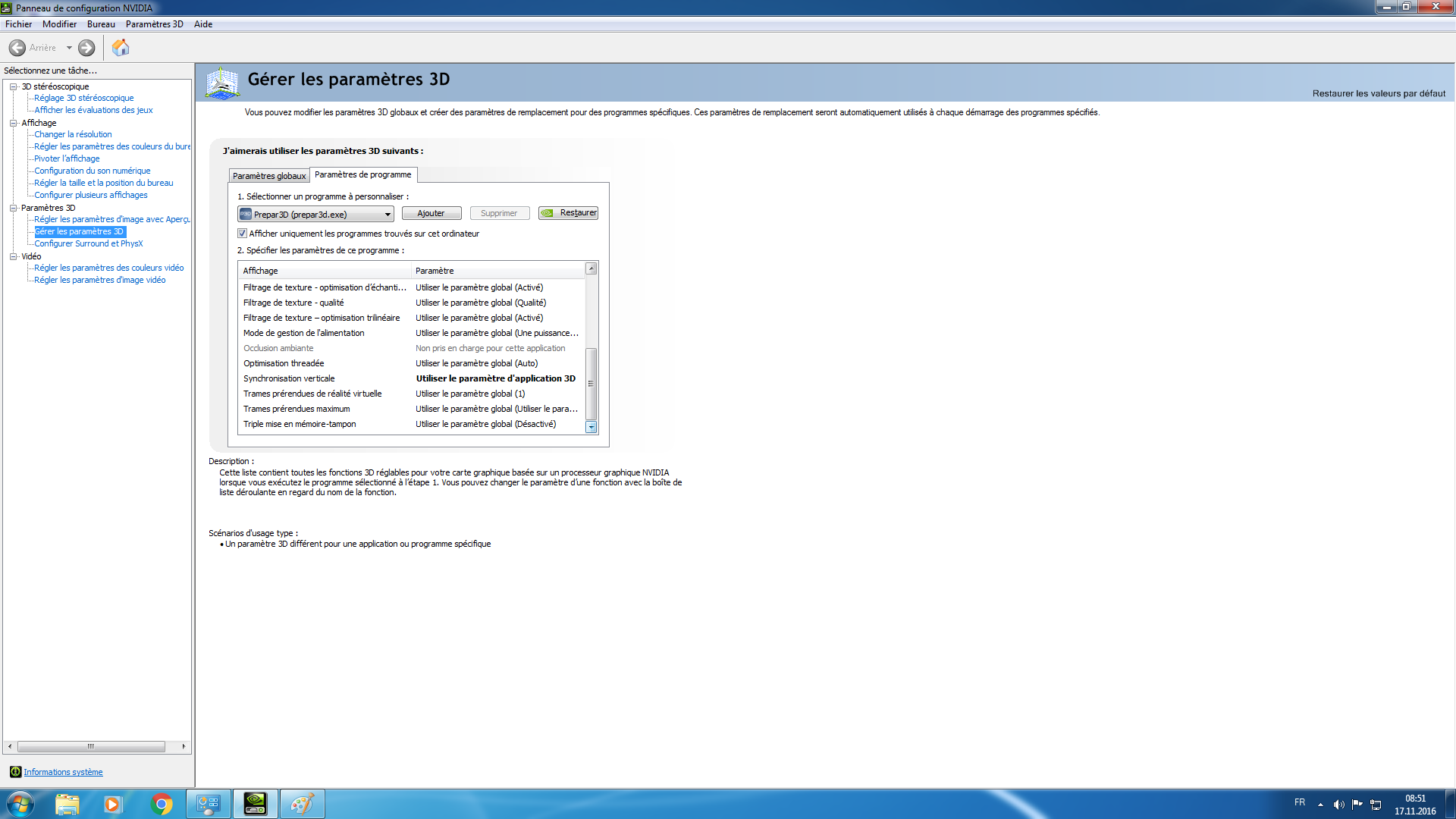The width and height of the screenshot is (1456, 819).
Task: Go back with the Arrière arrow icon
Action: click(17, 48)
